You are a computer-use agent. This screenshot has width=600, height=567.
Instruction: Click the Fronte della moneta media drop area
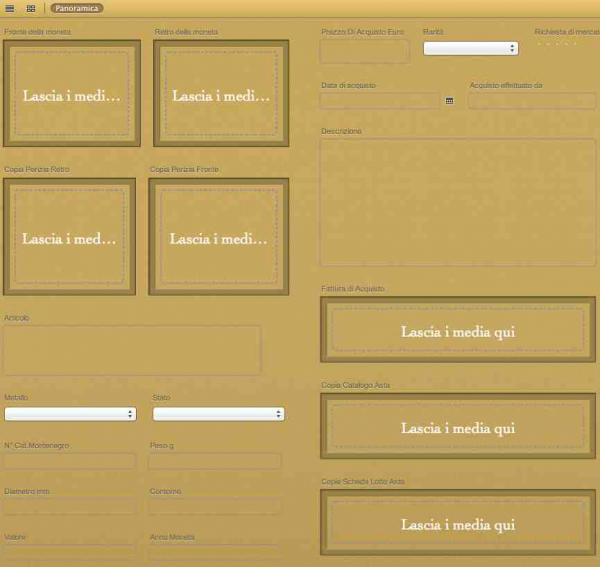point(71,94)
